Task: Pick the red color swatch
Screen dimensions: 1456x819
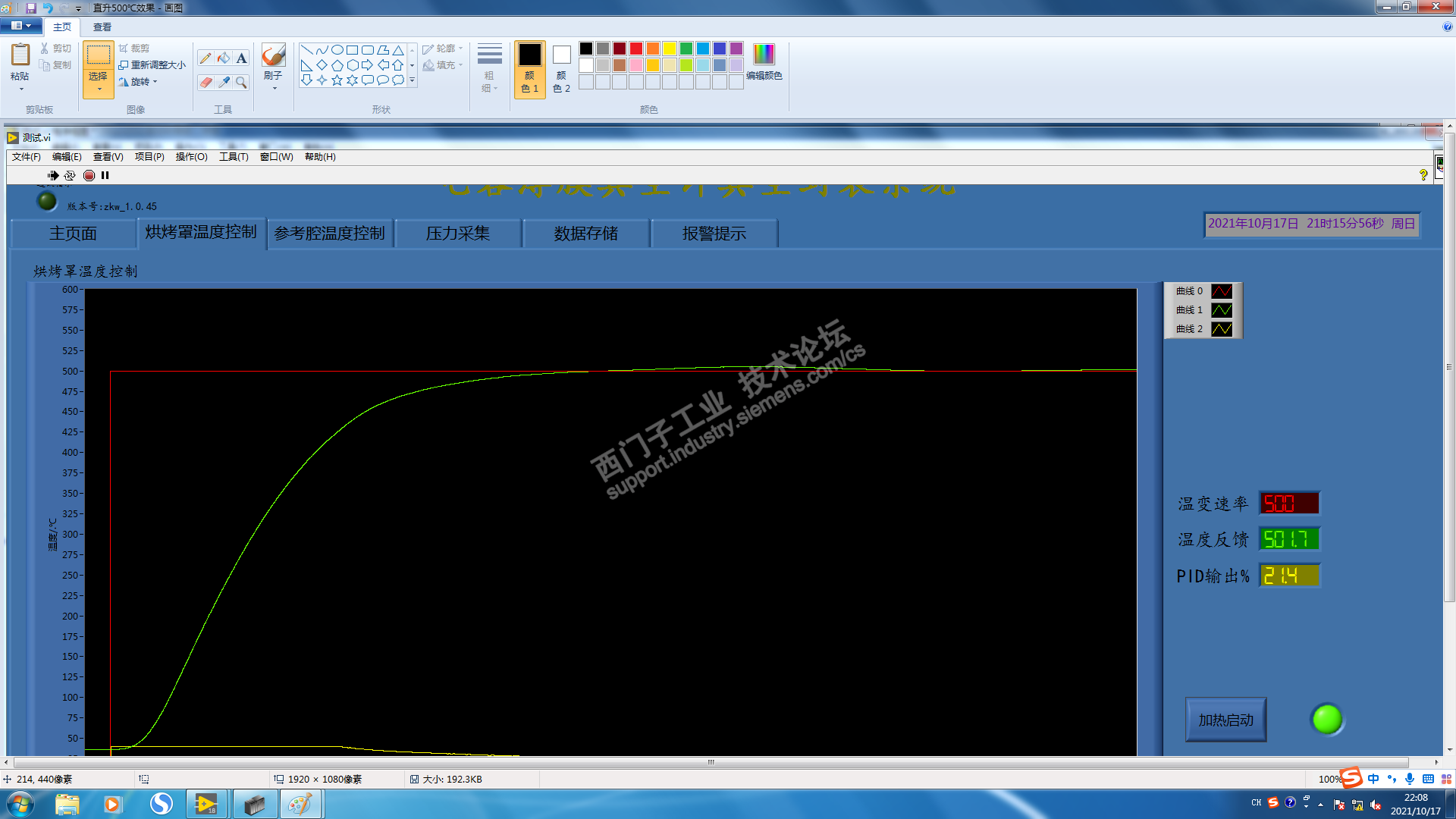Action: point(635,49)
